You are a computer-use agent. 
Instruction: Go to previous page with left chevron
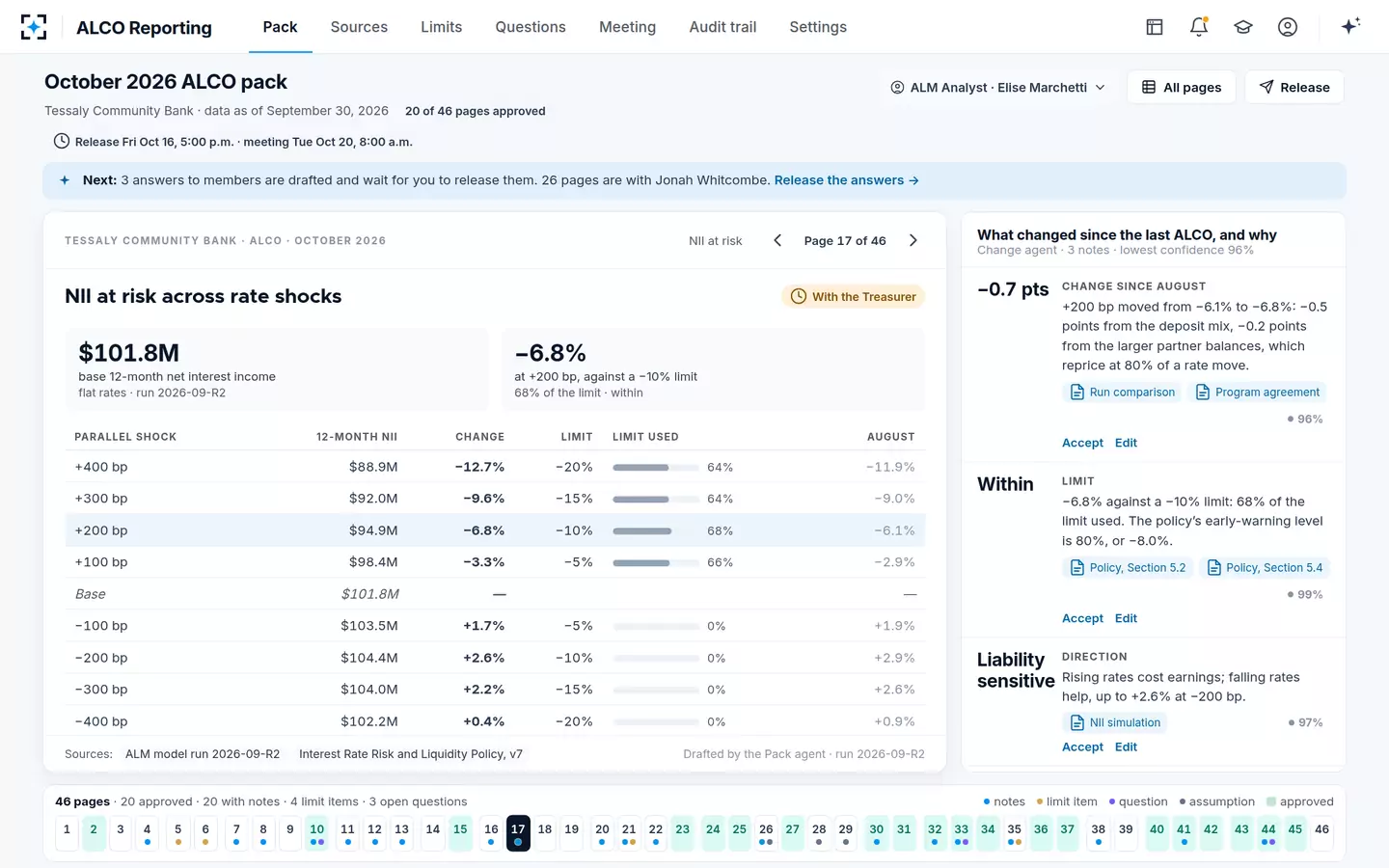777,240
